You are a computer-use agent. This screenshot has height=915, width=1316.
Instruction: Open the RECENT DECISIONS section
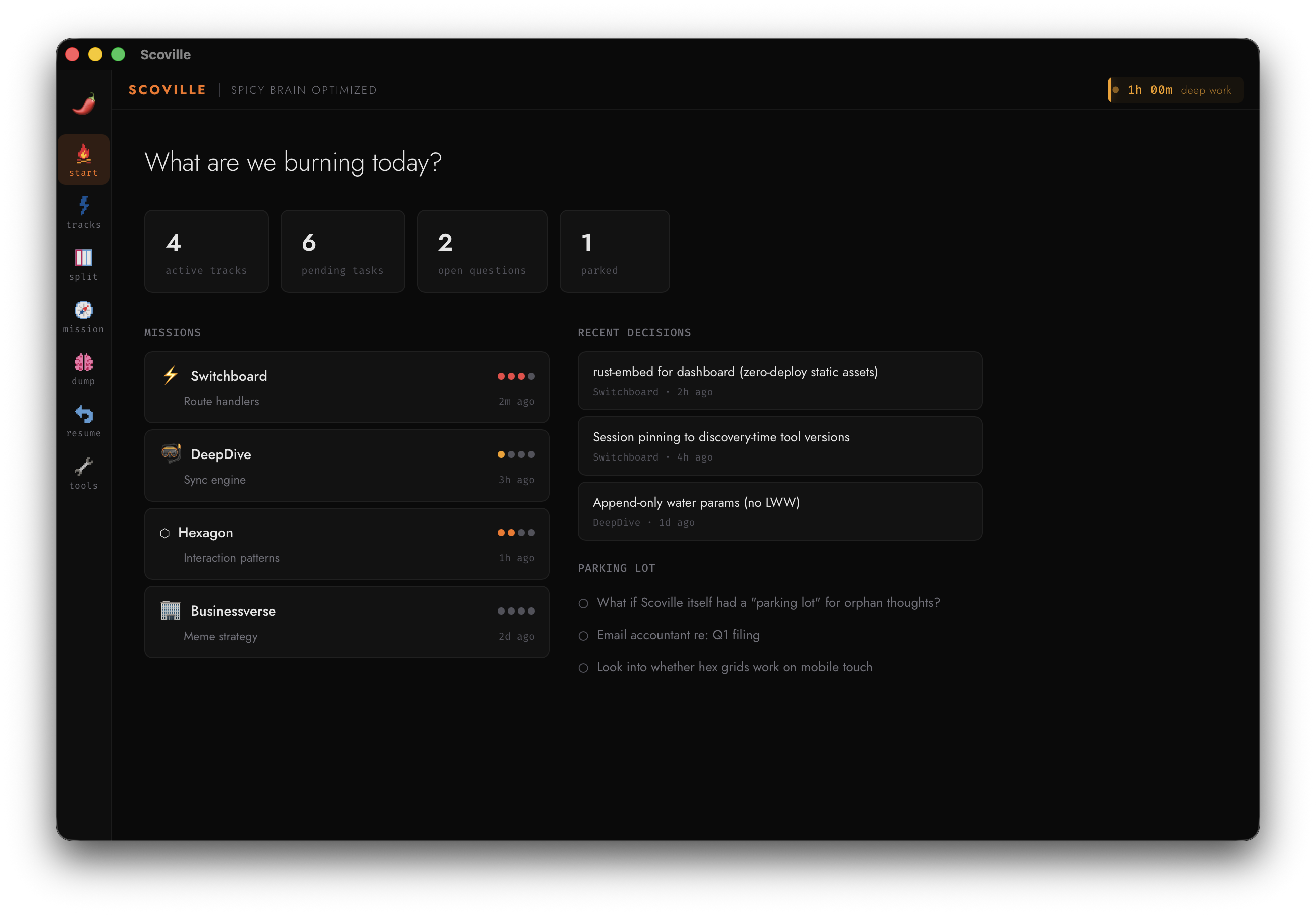pyautogui.click(x=634, y=333)
